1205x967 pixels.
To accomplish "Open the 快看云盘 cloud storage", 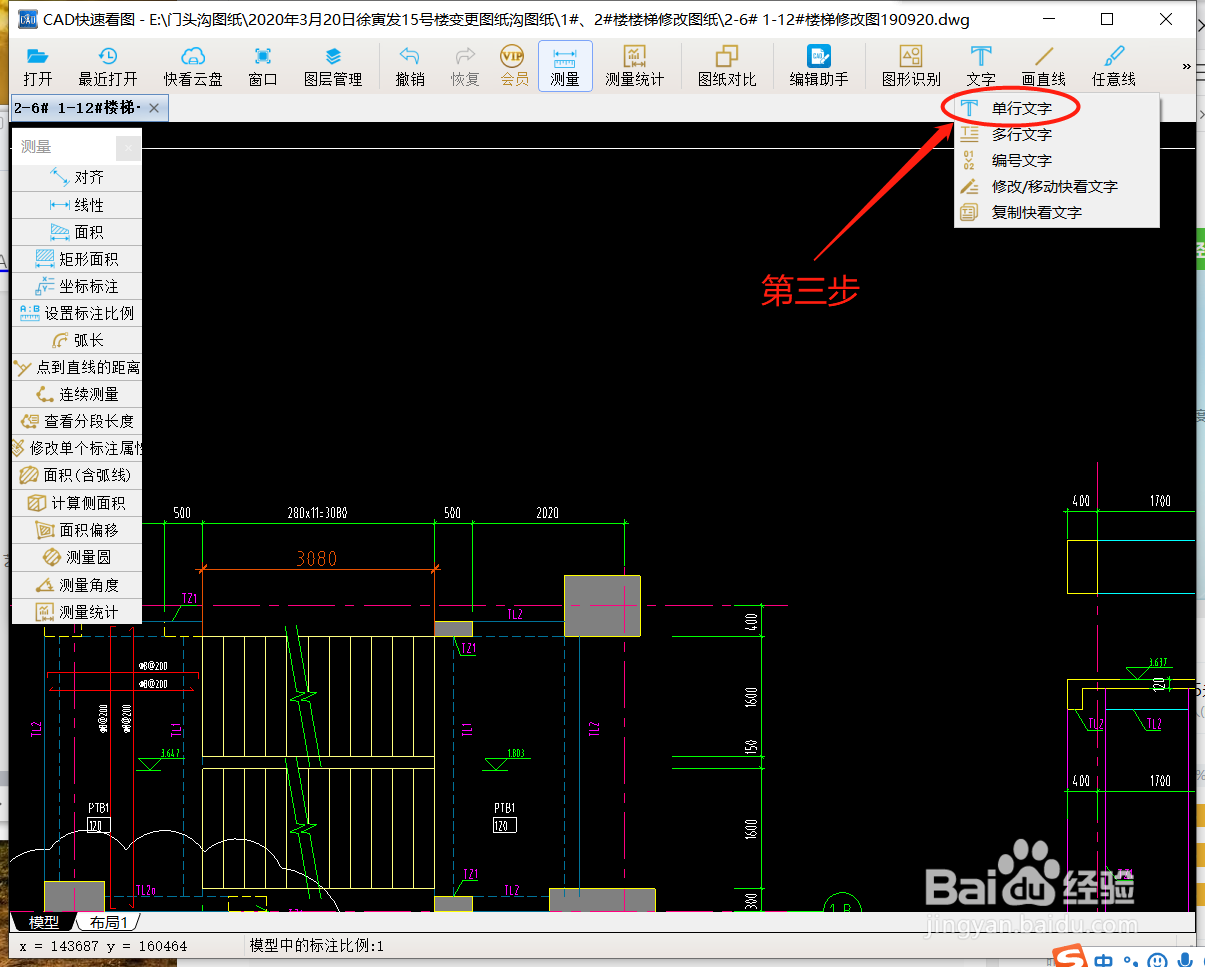I will [x=192, y=64].
